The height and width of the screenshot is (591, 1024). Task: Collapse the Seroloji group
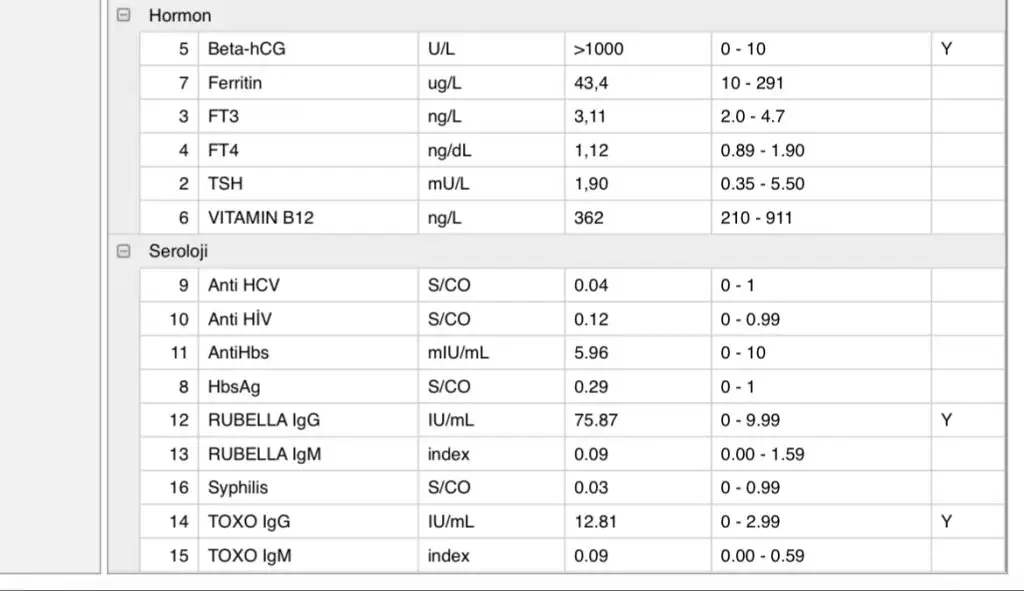(x=124, y=252)
